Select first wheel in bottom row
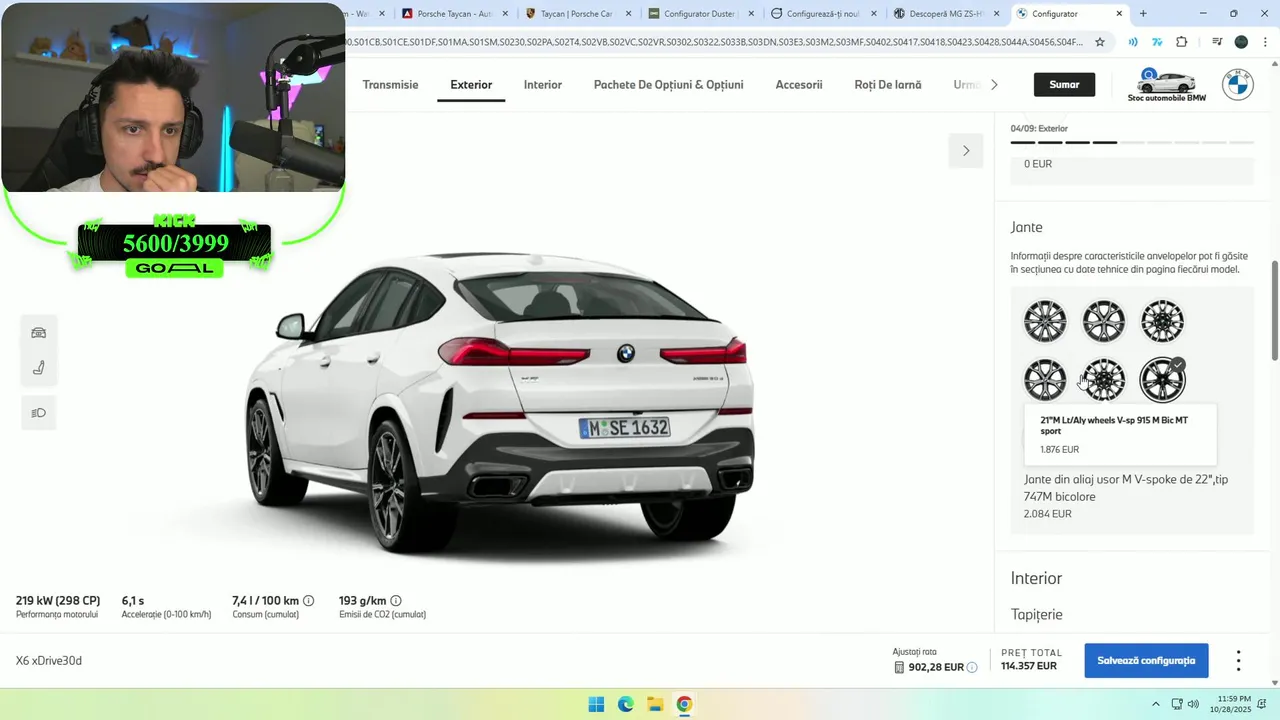The image size is (1280, 720). click(1045, 380)
